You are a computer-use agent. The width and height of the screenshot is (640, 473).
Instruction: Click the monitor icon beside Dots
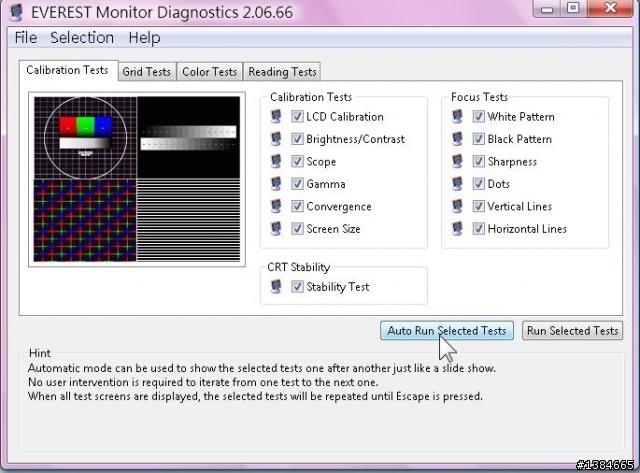pos(458,184)
